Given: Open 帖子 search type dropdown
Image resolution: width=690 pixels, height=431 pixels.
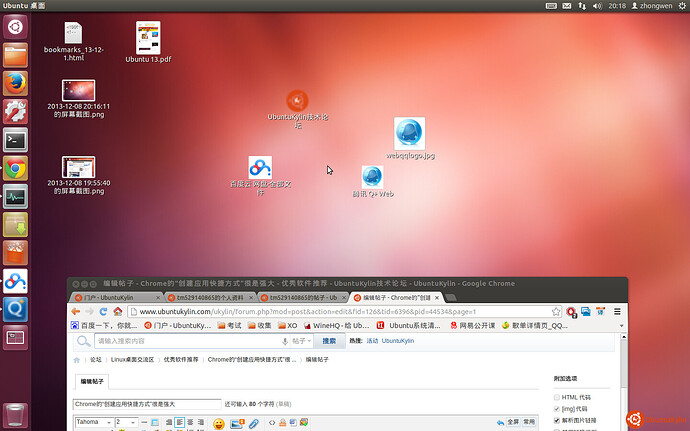Looking at the screenshot, I should tap(301, 341).
